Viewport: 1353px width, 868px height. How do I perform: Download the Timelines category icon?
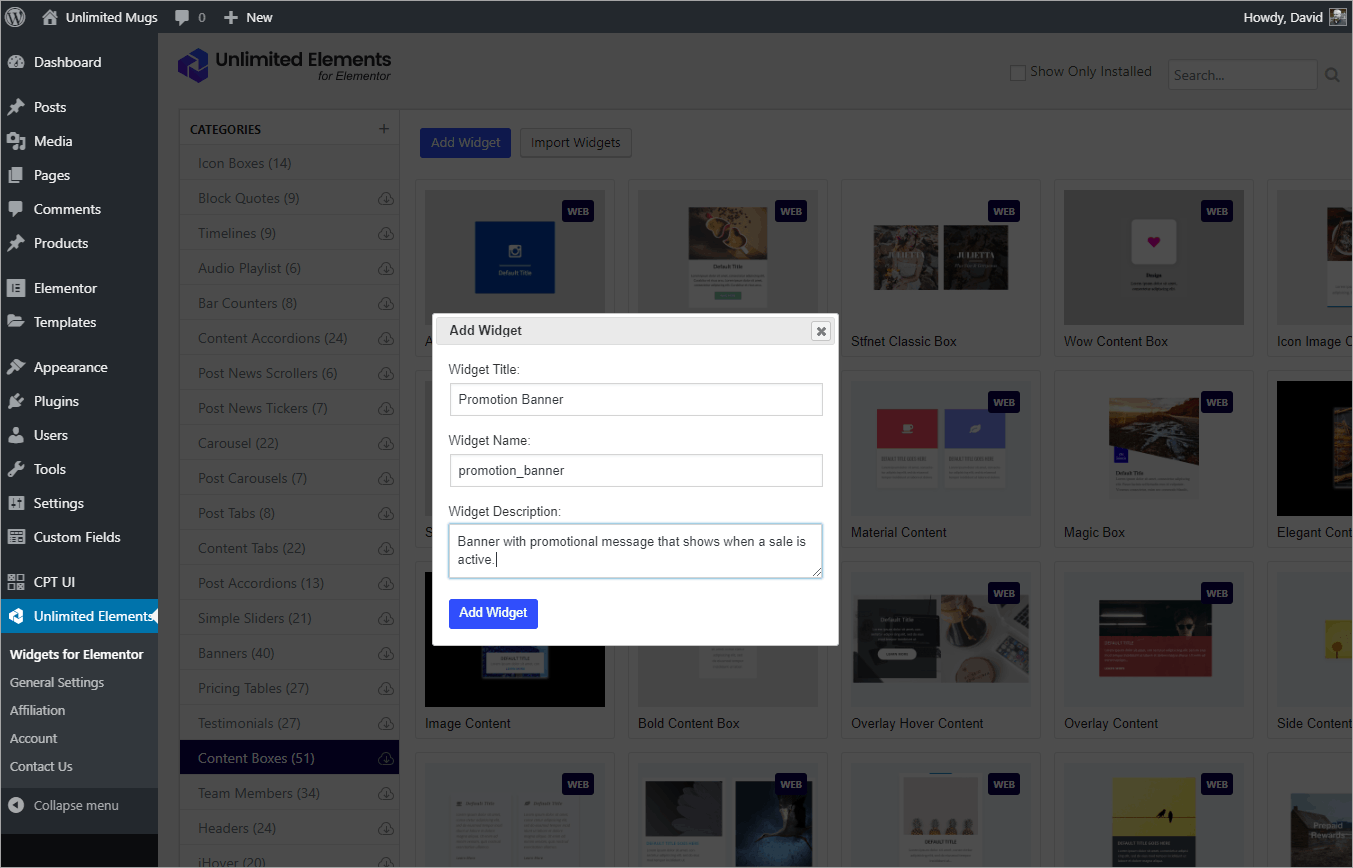[385, 234]
